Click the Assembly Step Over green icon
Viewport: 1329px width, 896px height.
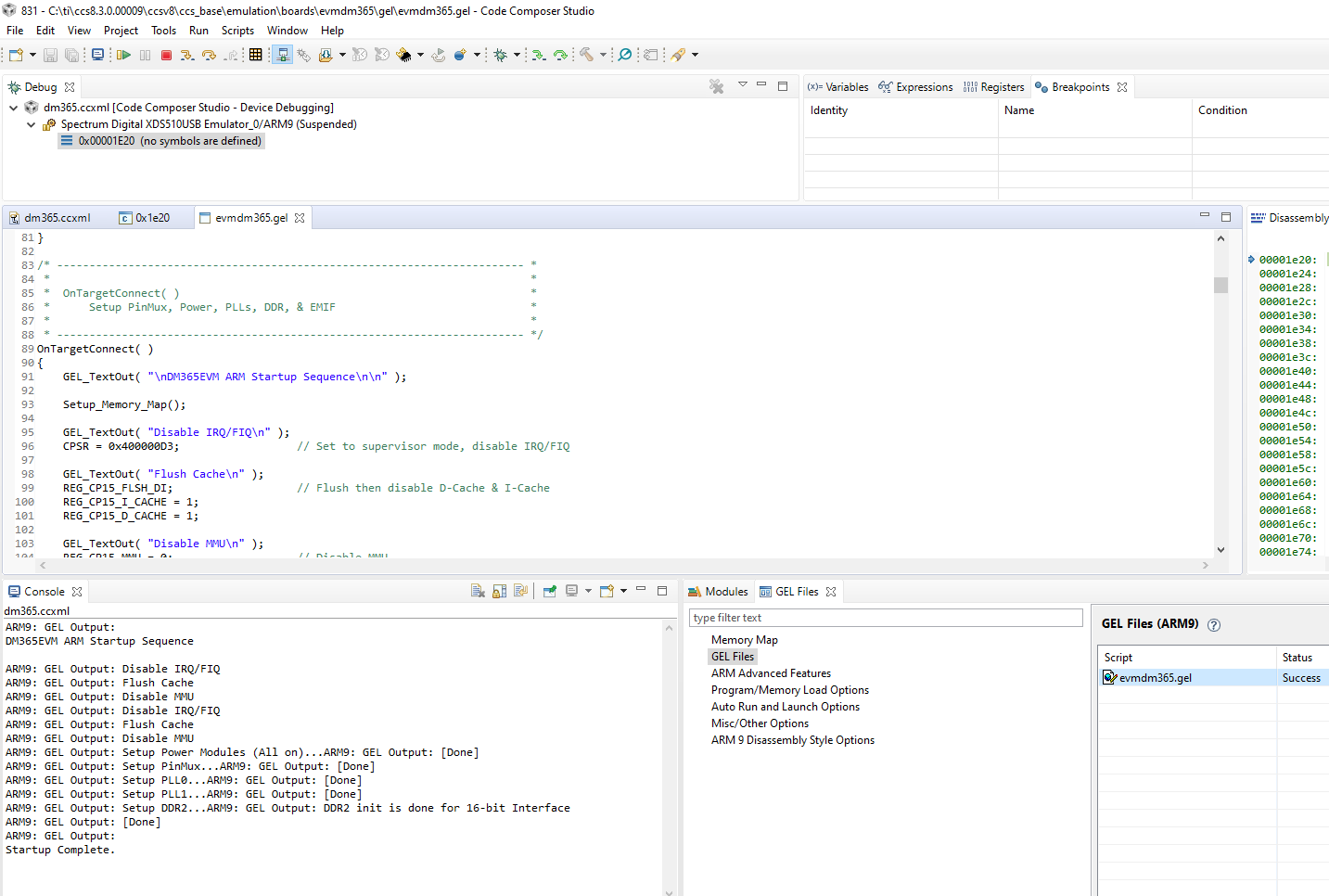click(560, 55)
